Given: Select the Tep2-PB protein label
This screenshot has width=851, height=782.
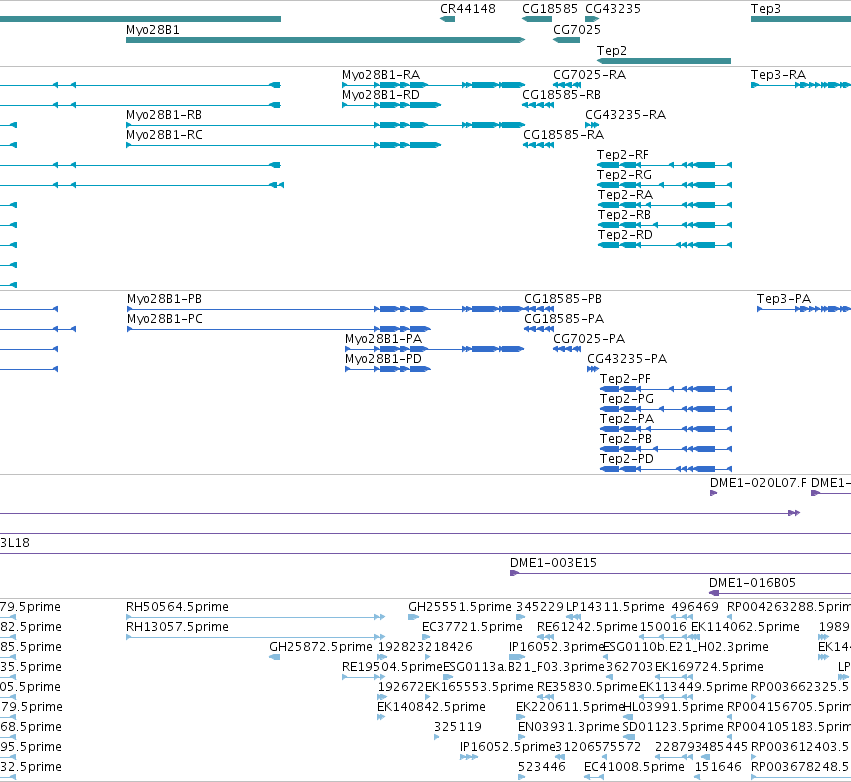Looking at the screenshot, I should tap(626, 439).
